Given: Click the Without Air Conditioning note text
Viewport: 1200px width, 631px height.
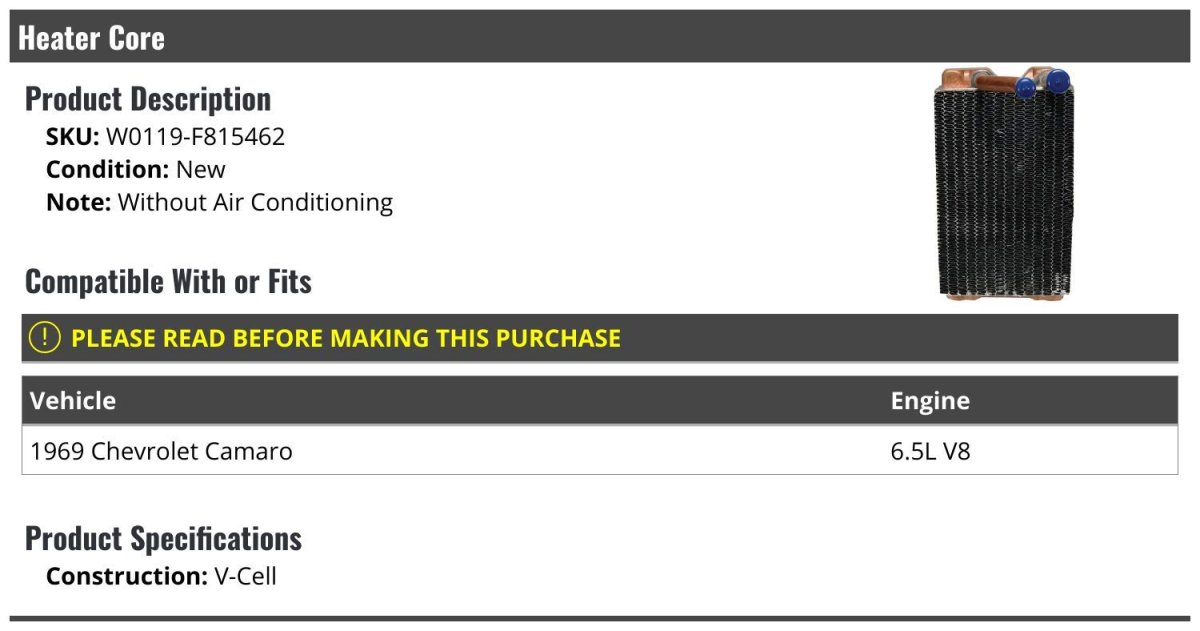Looking at the screenshot, I should pos(255,202).
